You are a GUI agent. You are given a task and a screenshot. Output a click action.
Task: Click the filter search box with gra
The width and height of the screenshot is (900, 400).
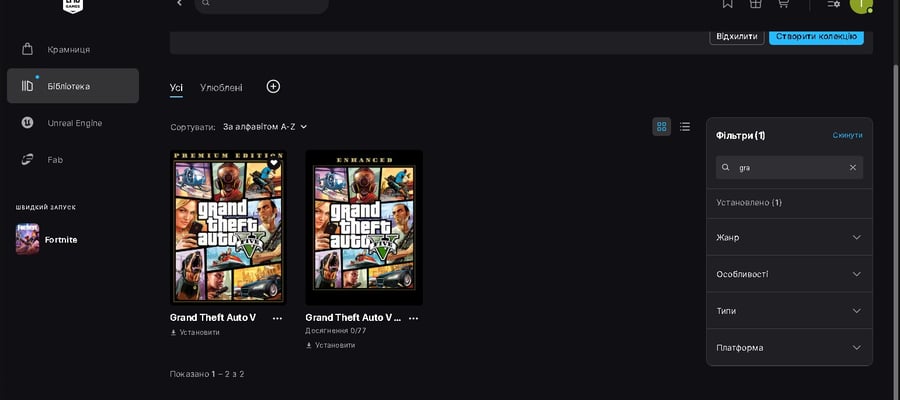coord(789,168)
